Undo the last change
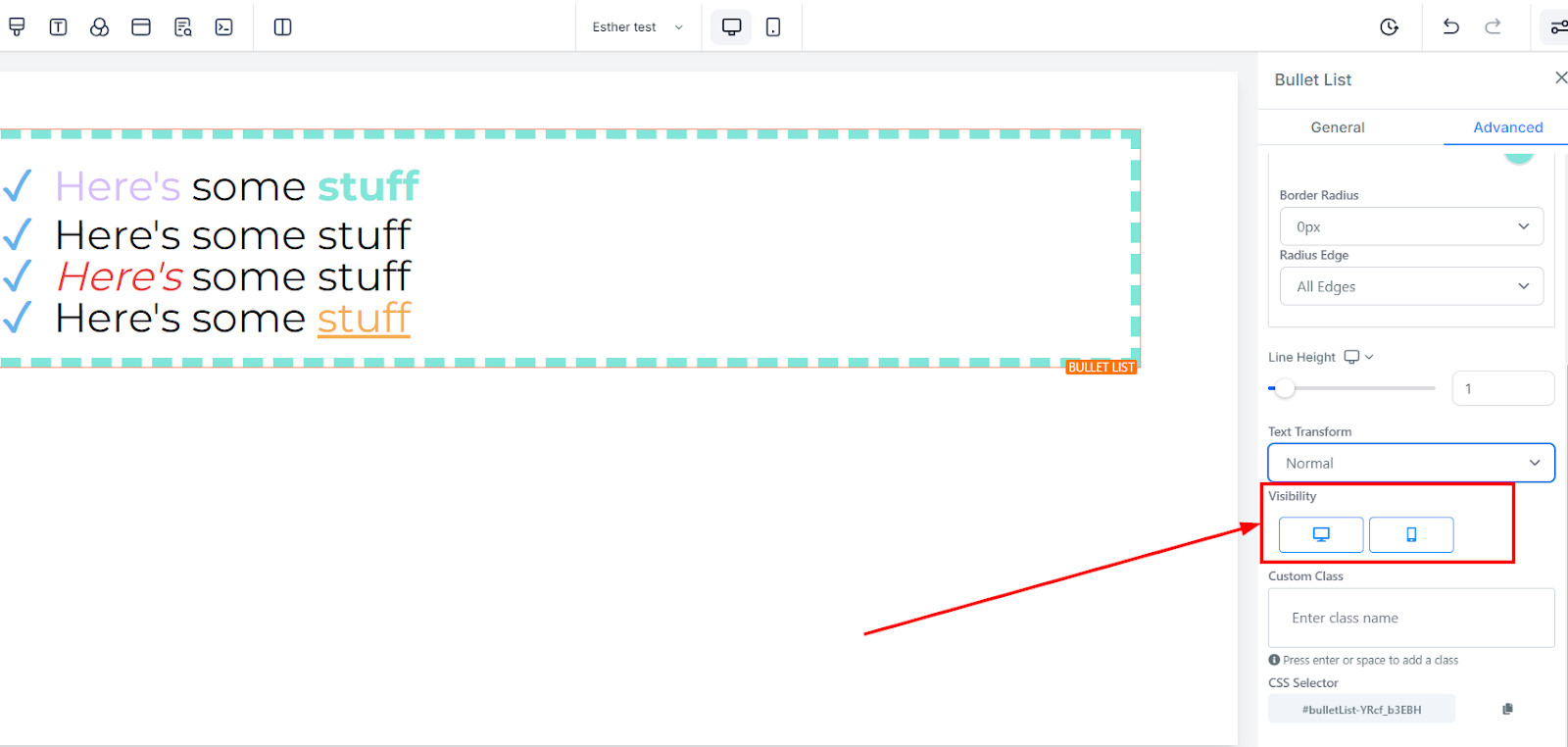The image size is (1568, 747). pyautogui.click(x=1450, y=26)
